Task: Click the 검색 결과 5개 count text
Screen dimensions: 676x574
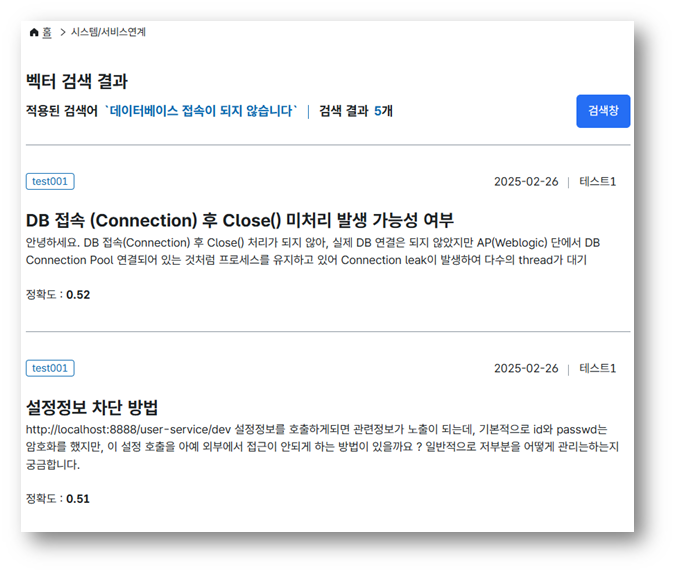Action: 355,111
